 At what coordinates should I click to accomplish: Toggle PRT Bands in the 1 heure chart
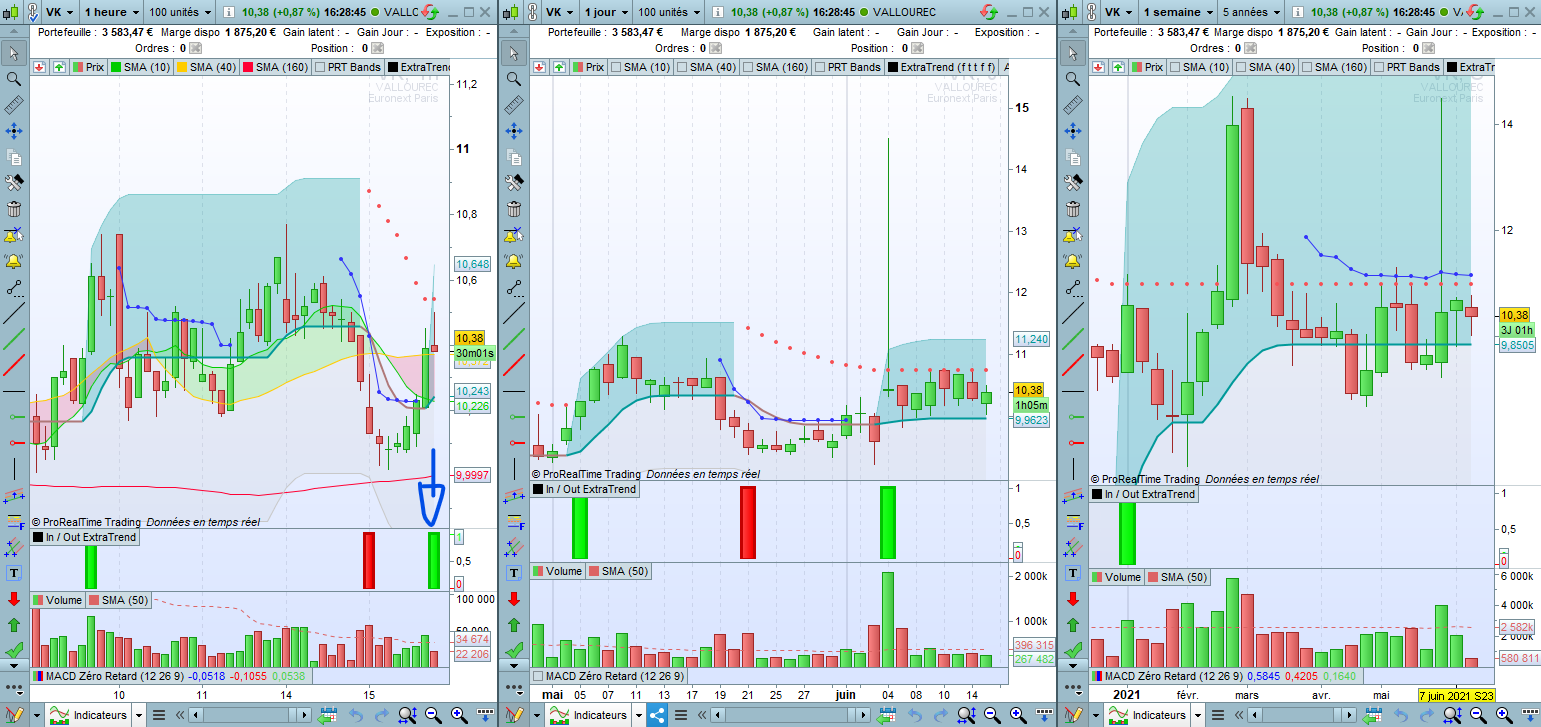[321, 67]
